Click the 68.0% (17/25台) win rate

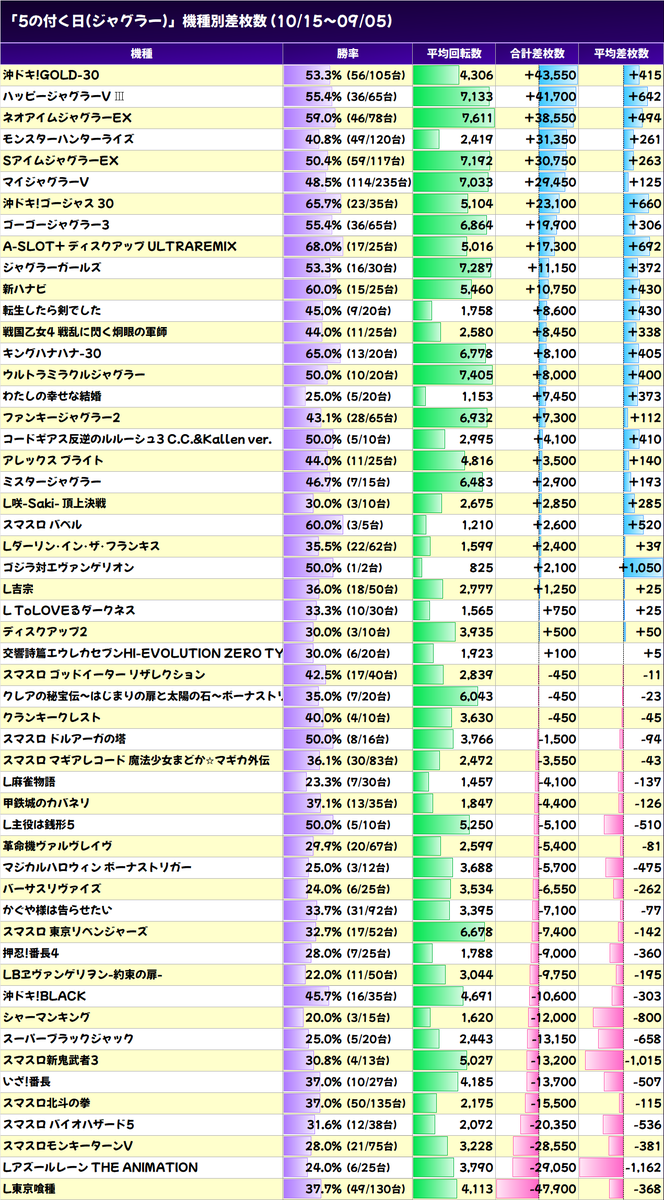[x=356, y=246]
